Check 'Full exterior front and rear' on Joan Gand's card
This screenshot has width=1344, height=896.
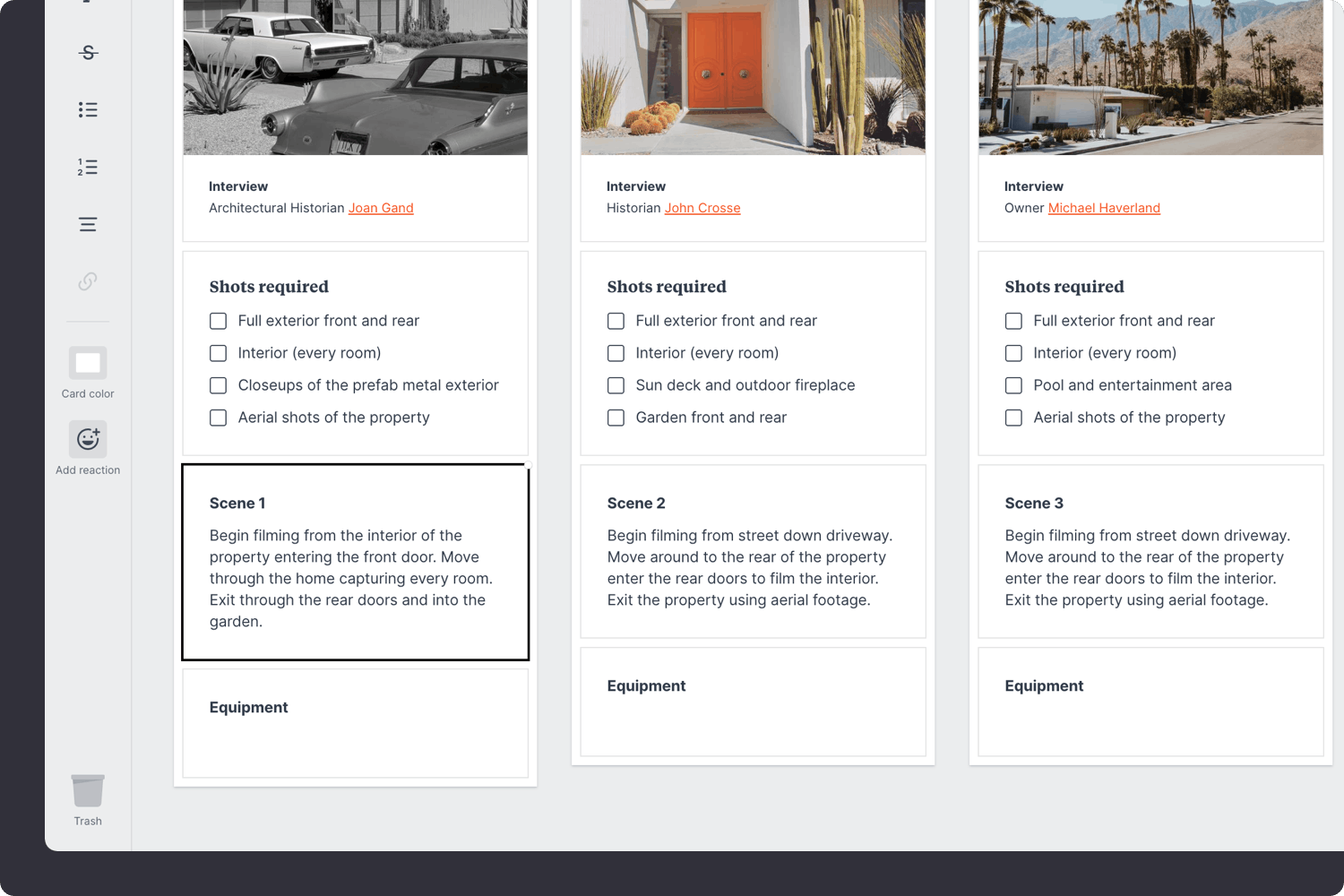coord(218,321)
